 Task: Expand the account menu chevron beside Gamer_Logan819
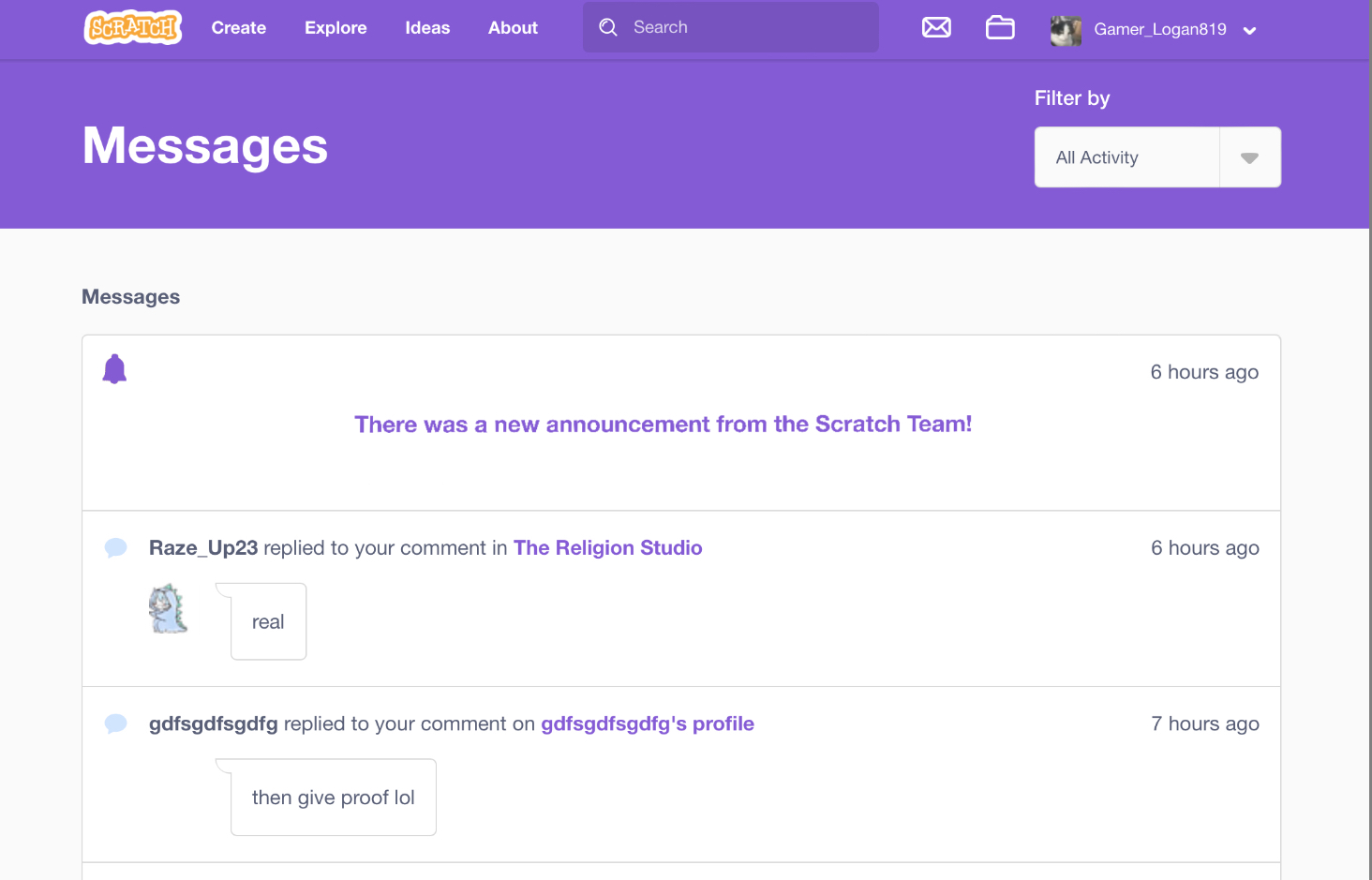pyautogui.click(x=1250, y=30)
